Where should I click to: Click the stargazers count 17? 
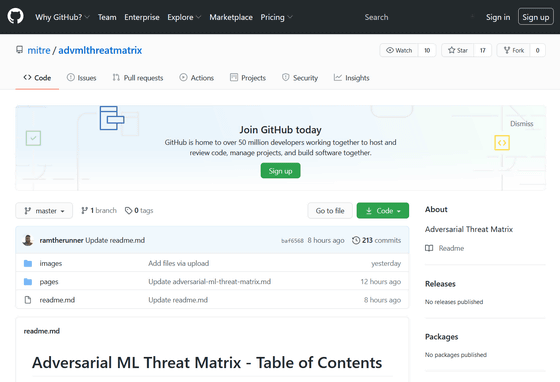click(483, 50)
